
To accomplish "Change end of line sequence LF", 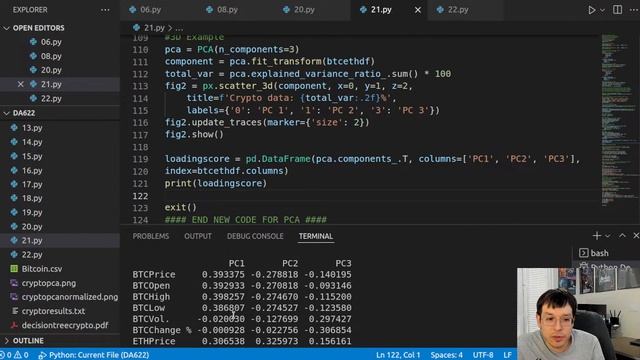I will coord(507,355).
